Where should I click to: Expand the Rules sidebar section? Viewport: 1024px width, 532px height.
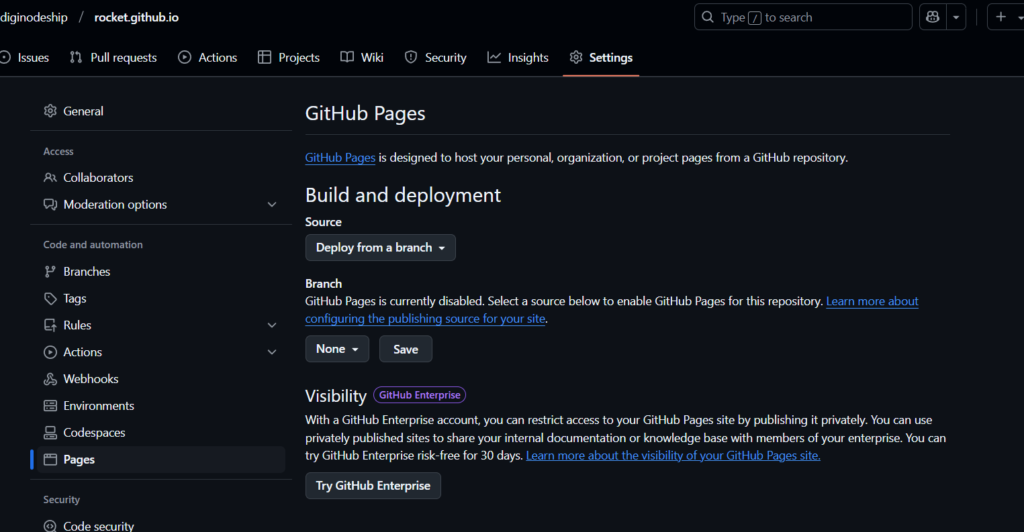pyautogui.click(x=272, y=326)
